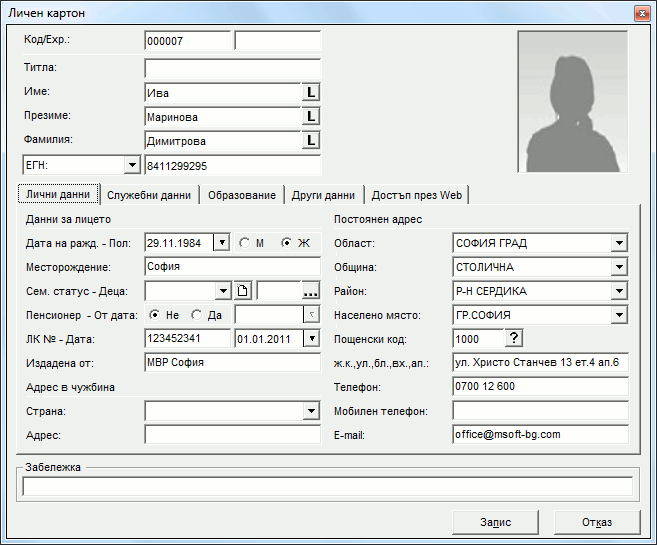Click the L button next to Фамилия field
This screenshot has width=657, height=545.
(311, 141)
